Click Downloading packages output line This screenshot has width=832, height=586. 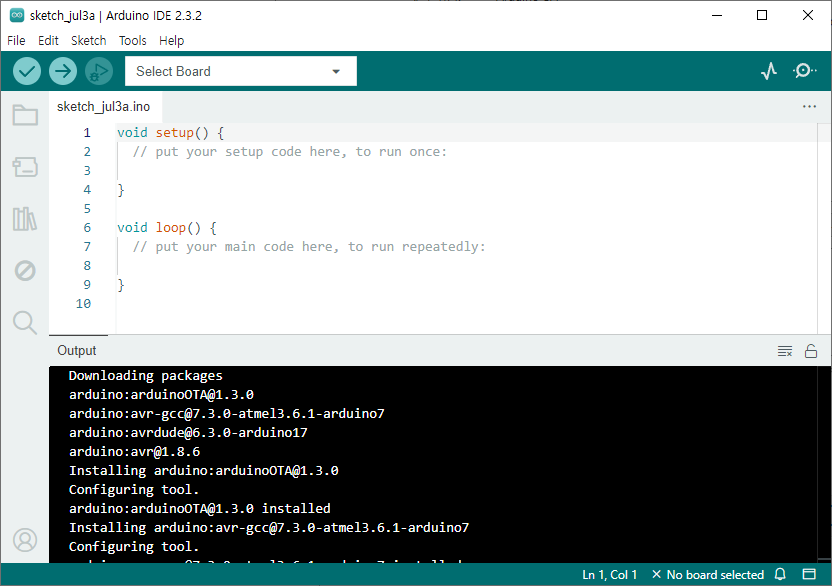[145, 376]
